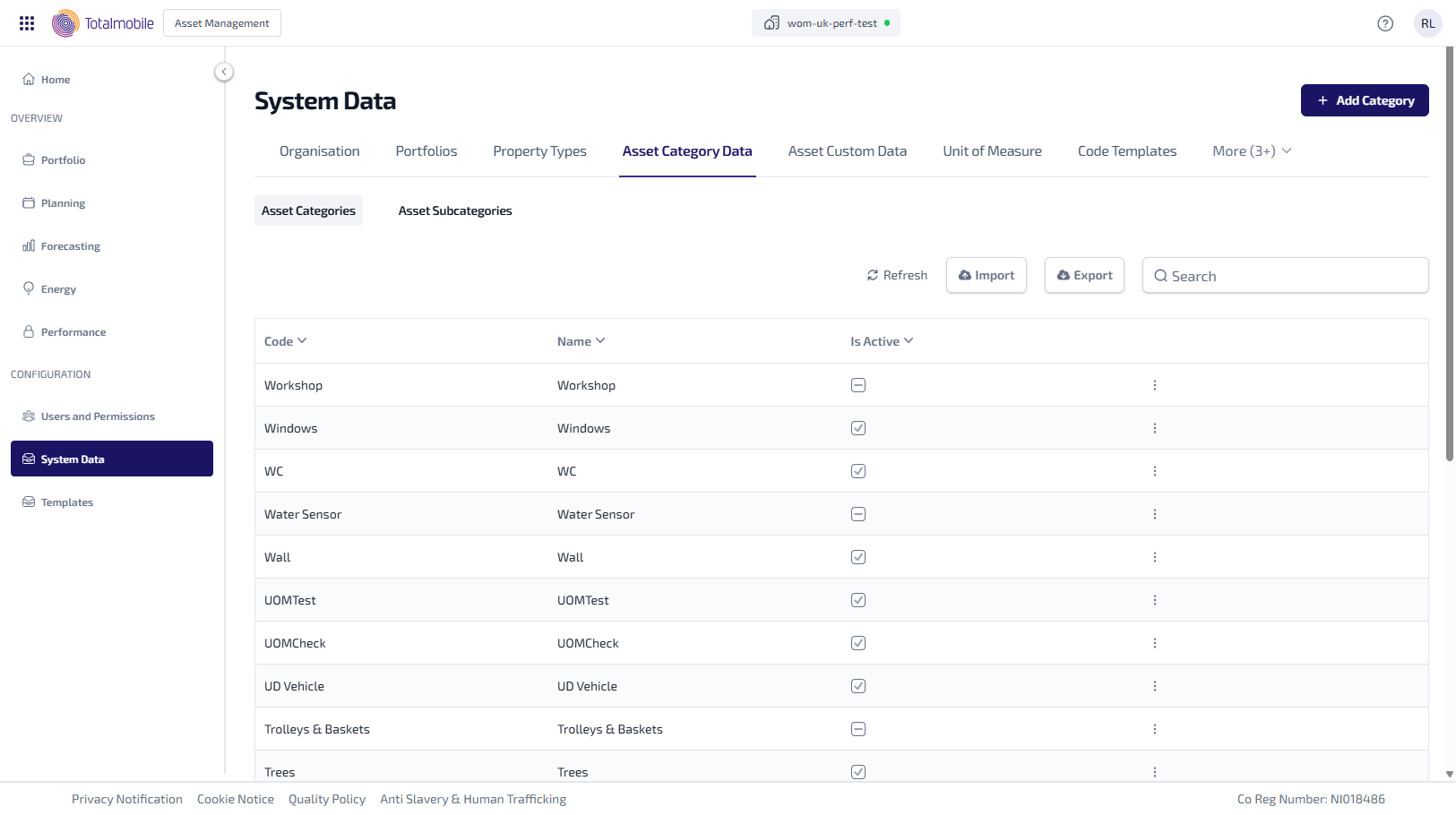Open row options menu for Water Sensor
1456x815 pixels.
pos(1154,514)
